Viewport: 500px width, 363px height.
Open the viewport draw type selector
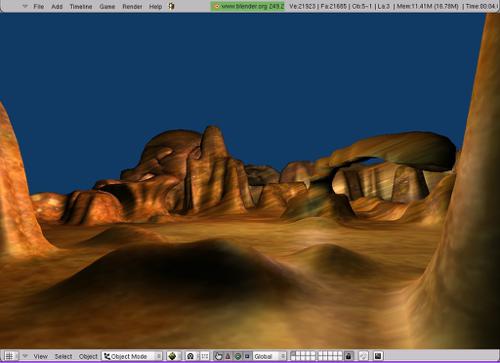click(x=174, y=356)
